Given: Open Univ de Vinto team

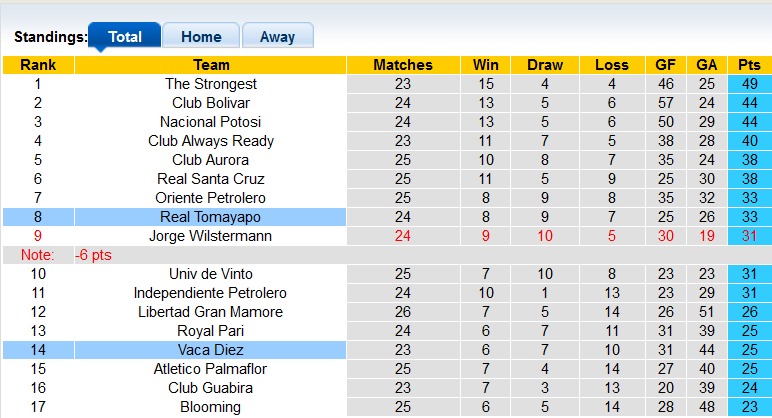Looking at the screenshot, I should pos(211,274).
